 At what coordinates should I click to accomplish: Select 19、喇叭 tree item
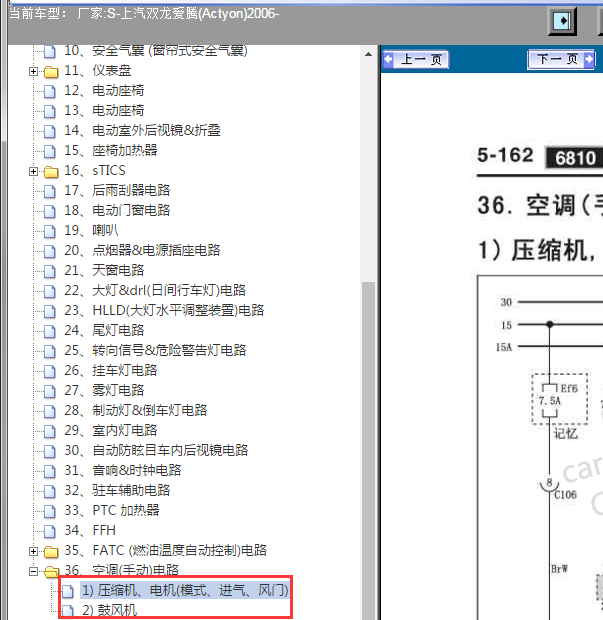coord(91,230)
